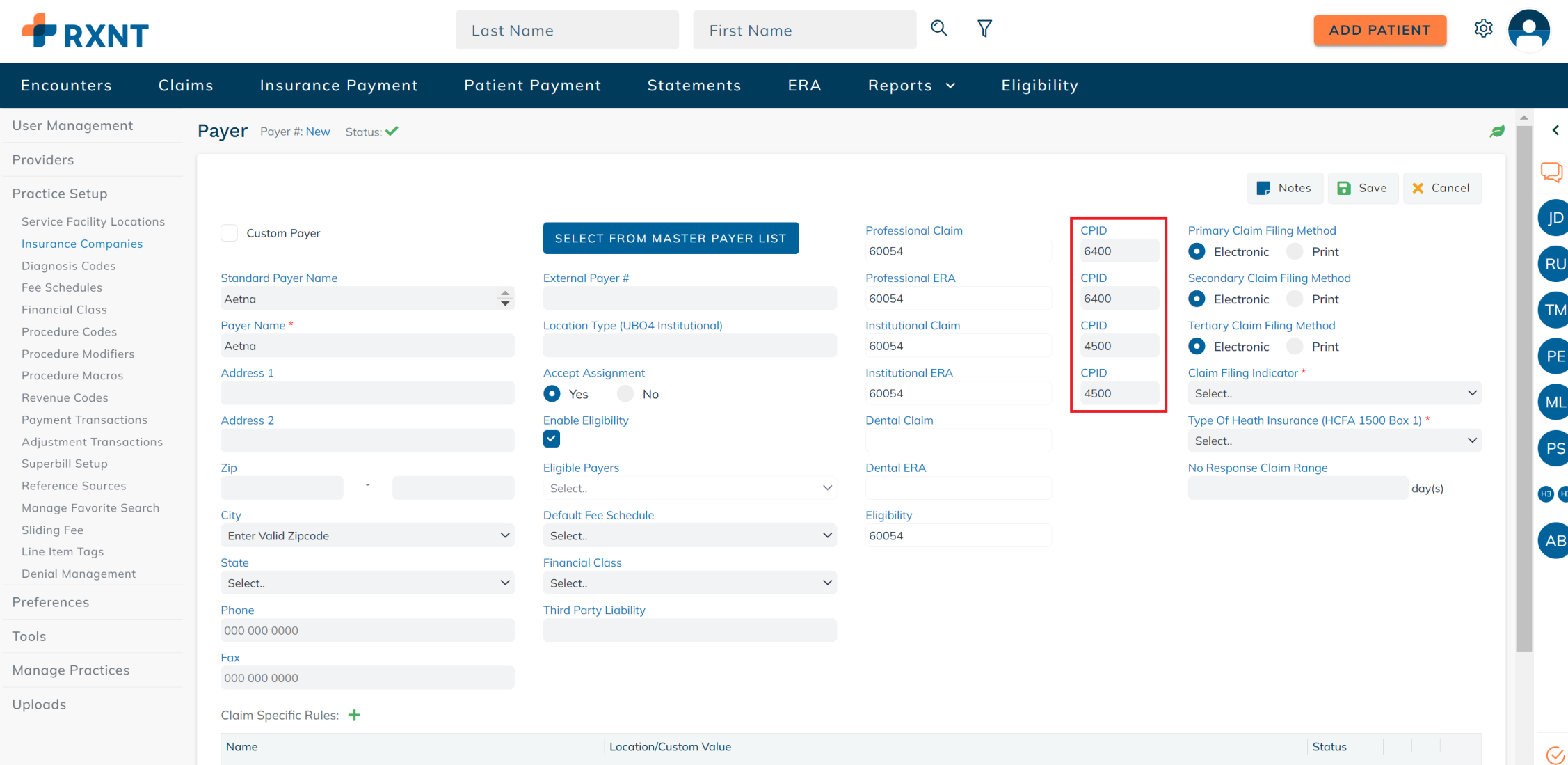Open the Default Fee Schedule dropdown
Viewport: 1568px width, 765px height.
689,535
